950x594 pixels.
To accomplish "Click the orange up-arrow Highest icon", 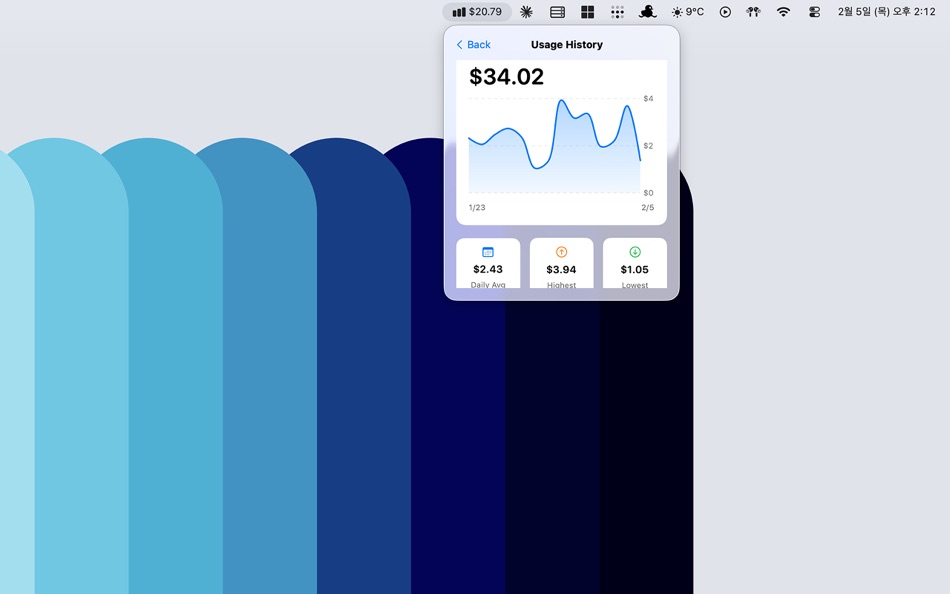I will tap(561, 252).
